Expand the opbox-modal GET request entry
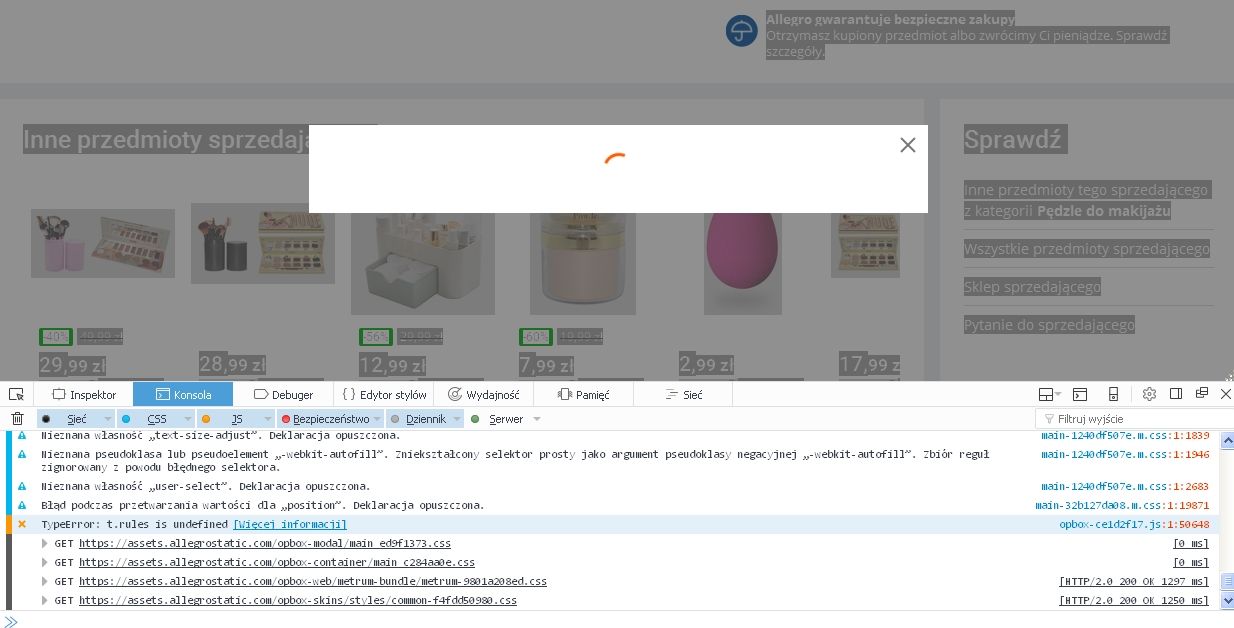 [x=44, y=544]
